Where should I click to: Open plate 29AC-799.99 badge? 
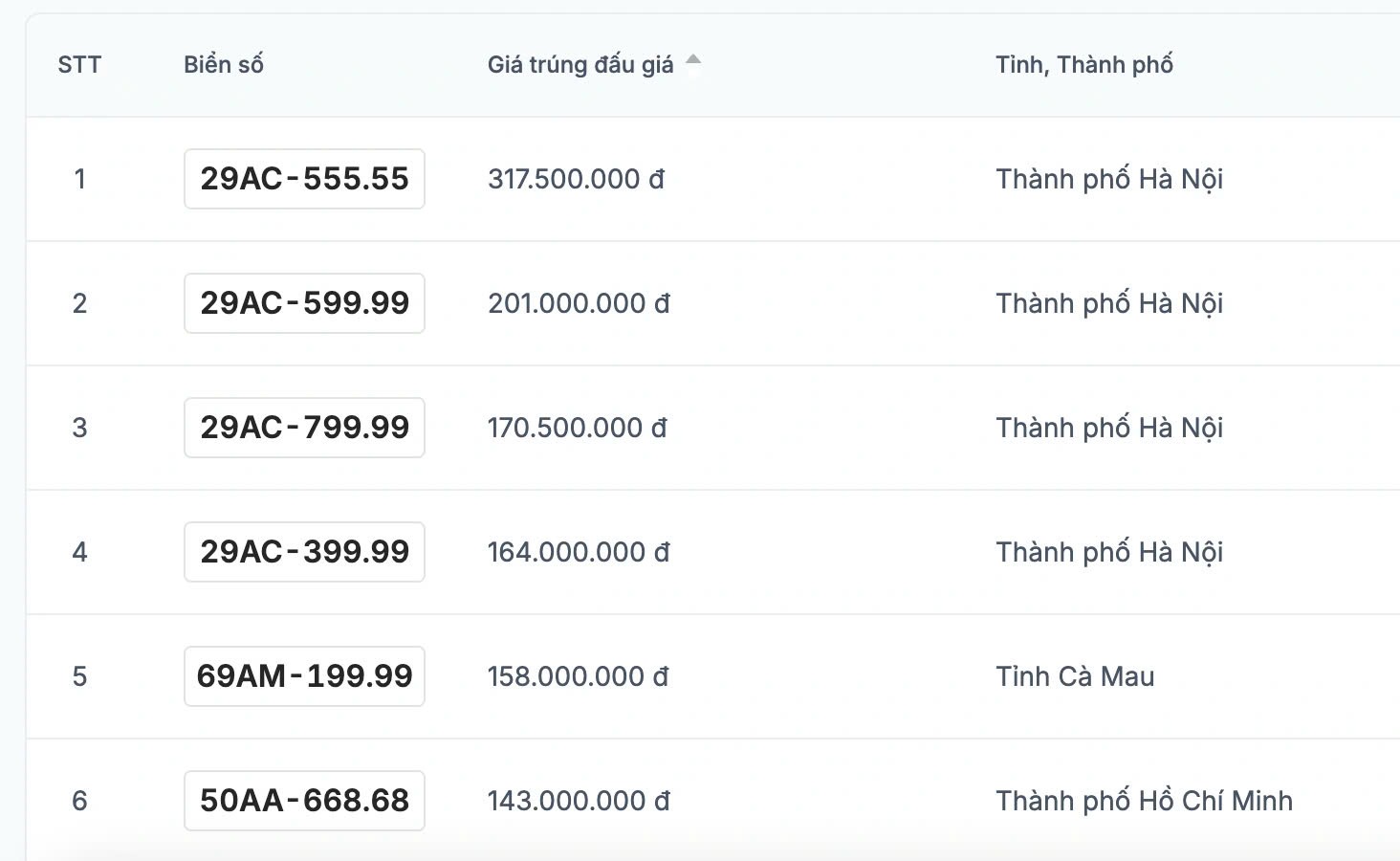click(x=304, y=428)
